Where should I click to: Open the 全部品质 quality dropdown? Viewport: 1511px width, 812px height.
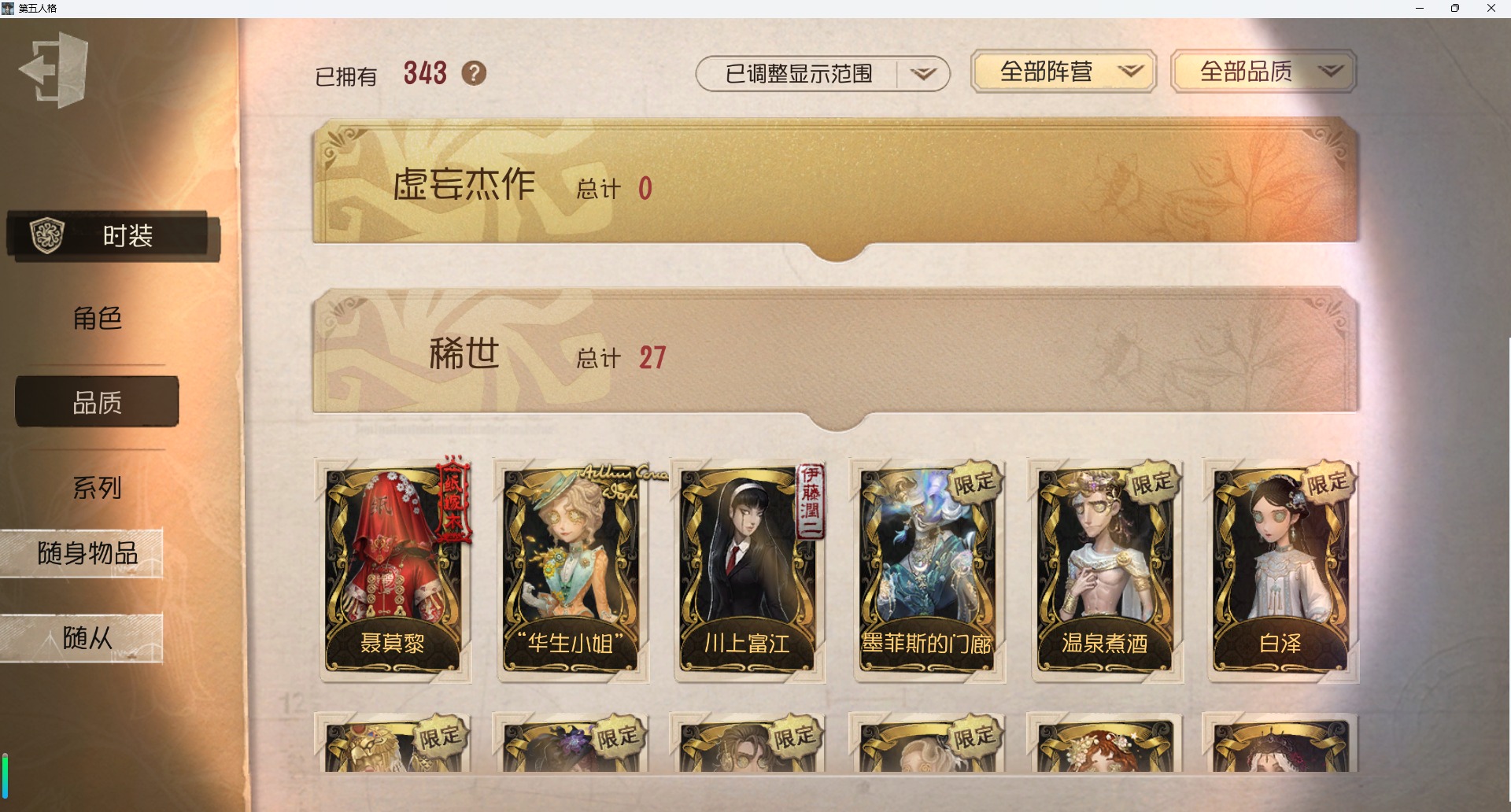[1264, 72]
